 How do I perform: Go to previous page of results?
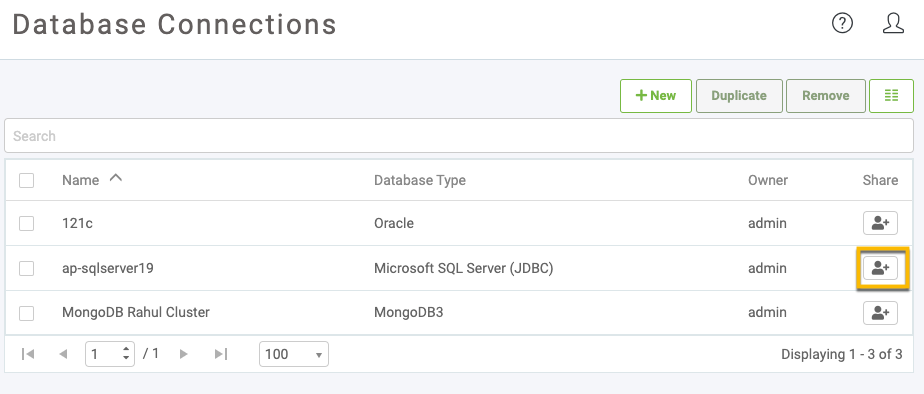(64, 354)
